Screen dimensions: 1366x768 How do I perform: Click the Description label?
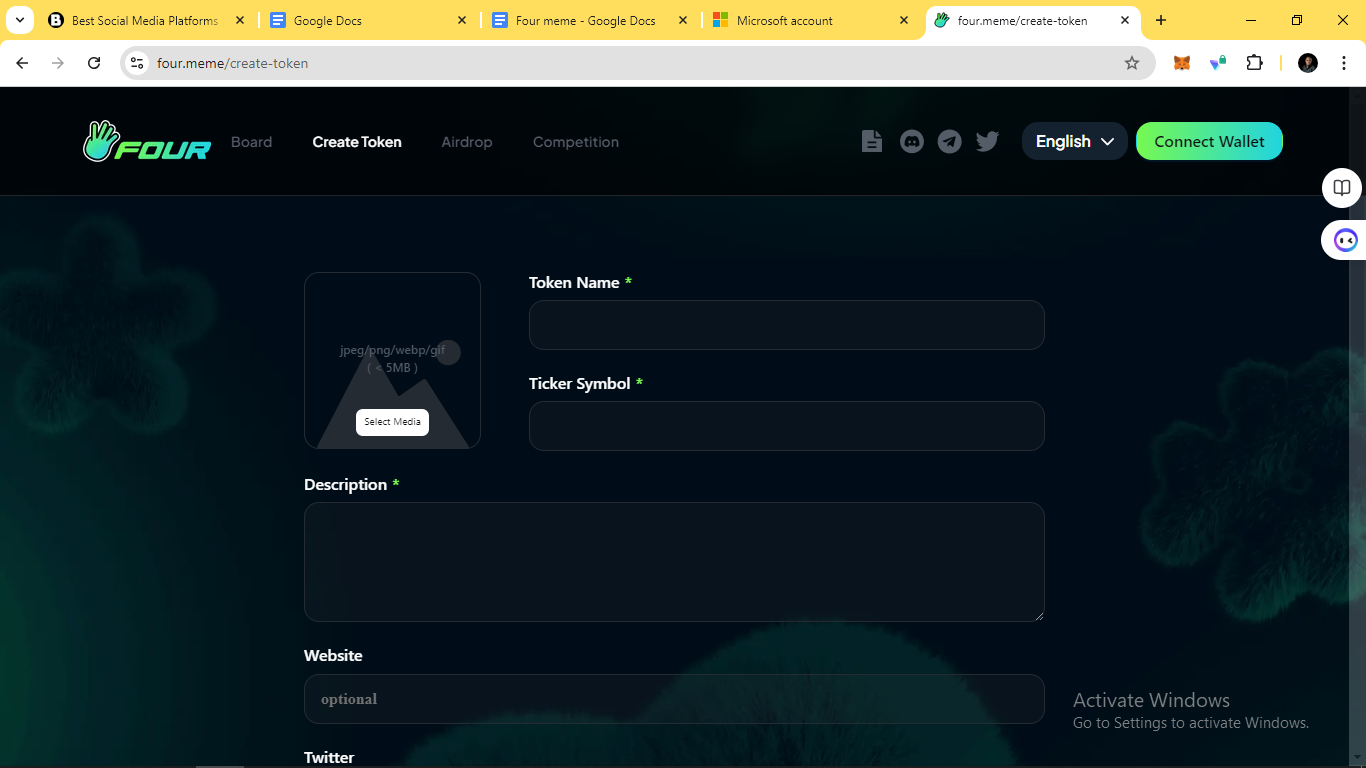coord(345,485)
